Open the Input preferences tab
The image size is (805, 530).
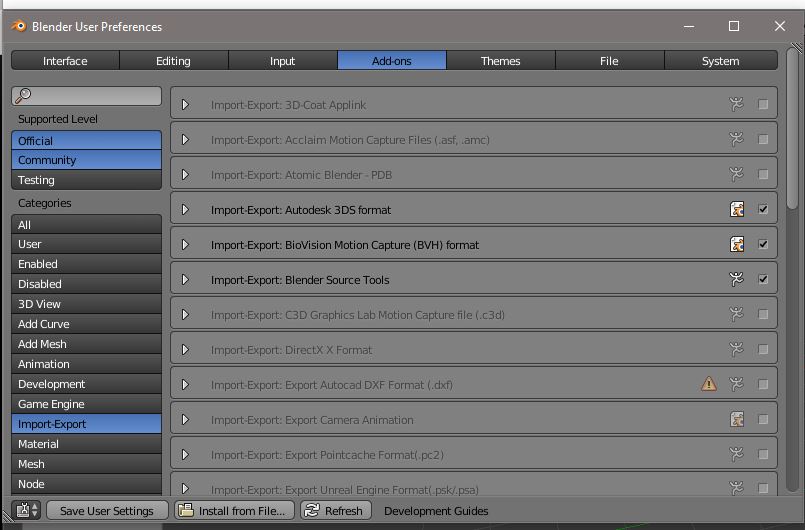point(282,61)
